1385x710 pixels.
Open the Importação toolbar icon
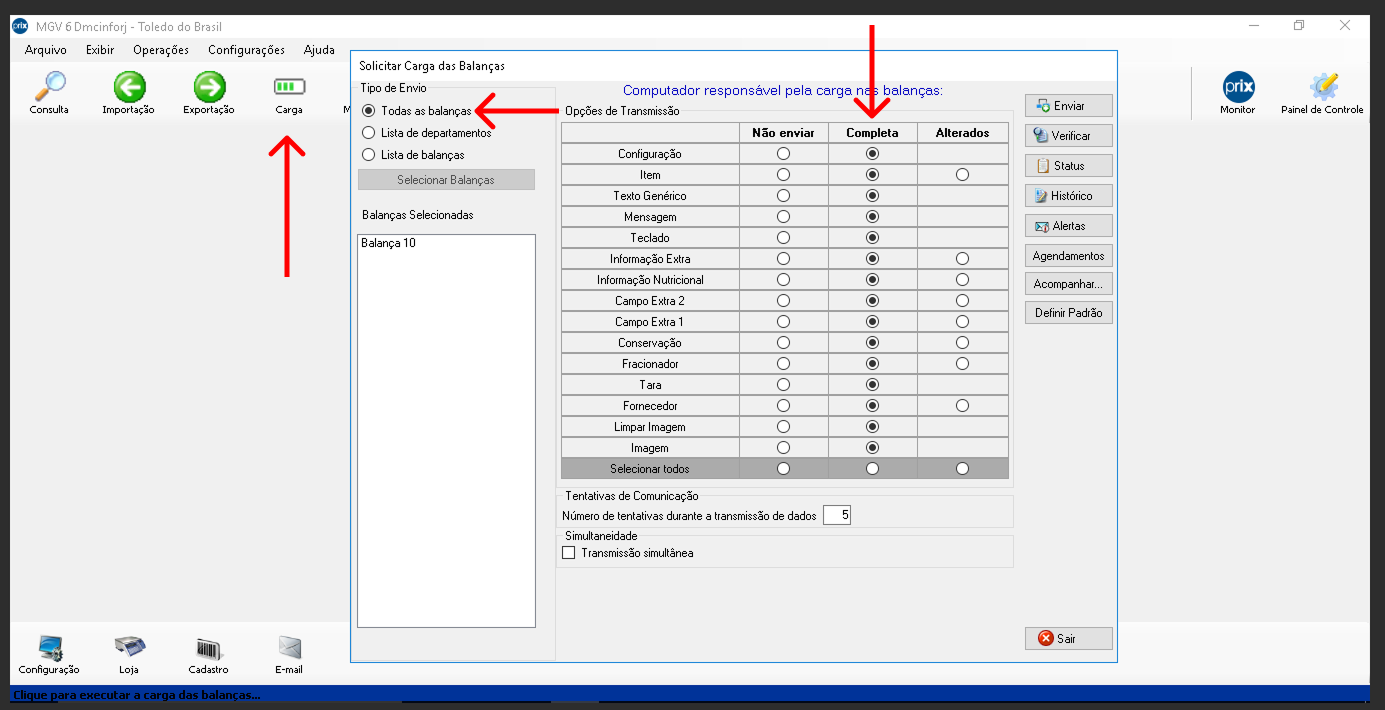(x=129, y=87)
